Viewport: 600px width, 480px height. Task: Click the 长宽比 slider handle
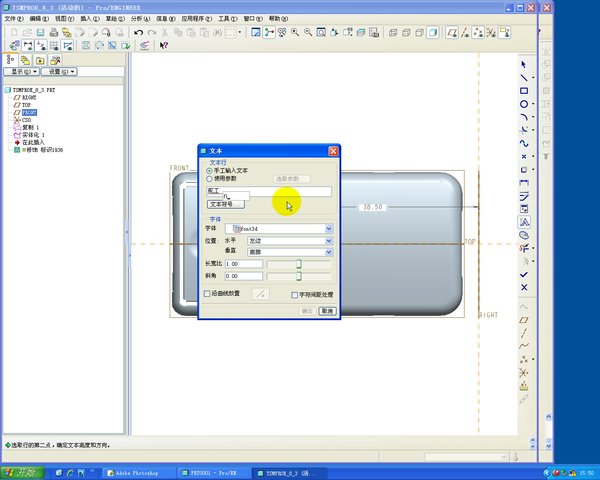tap(297, 264)
